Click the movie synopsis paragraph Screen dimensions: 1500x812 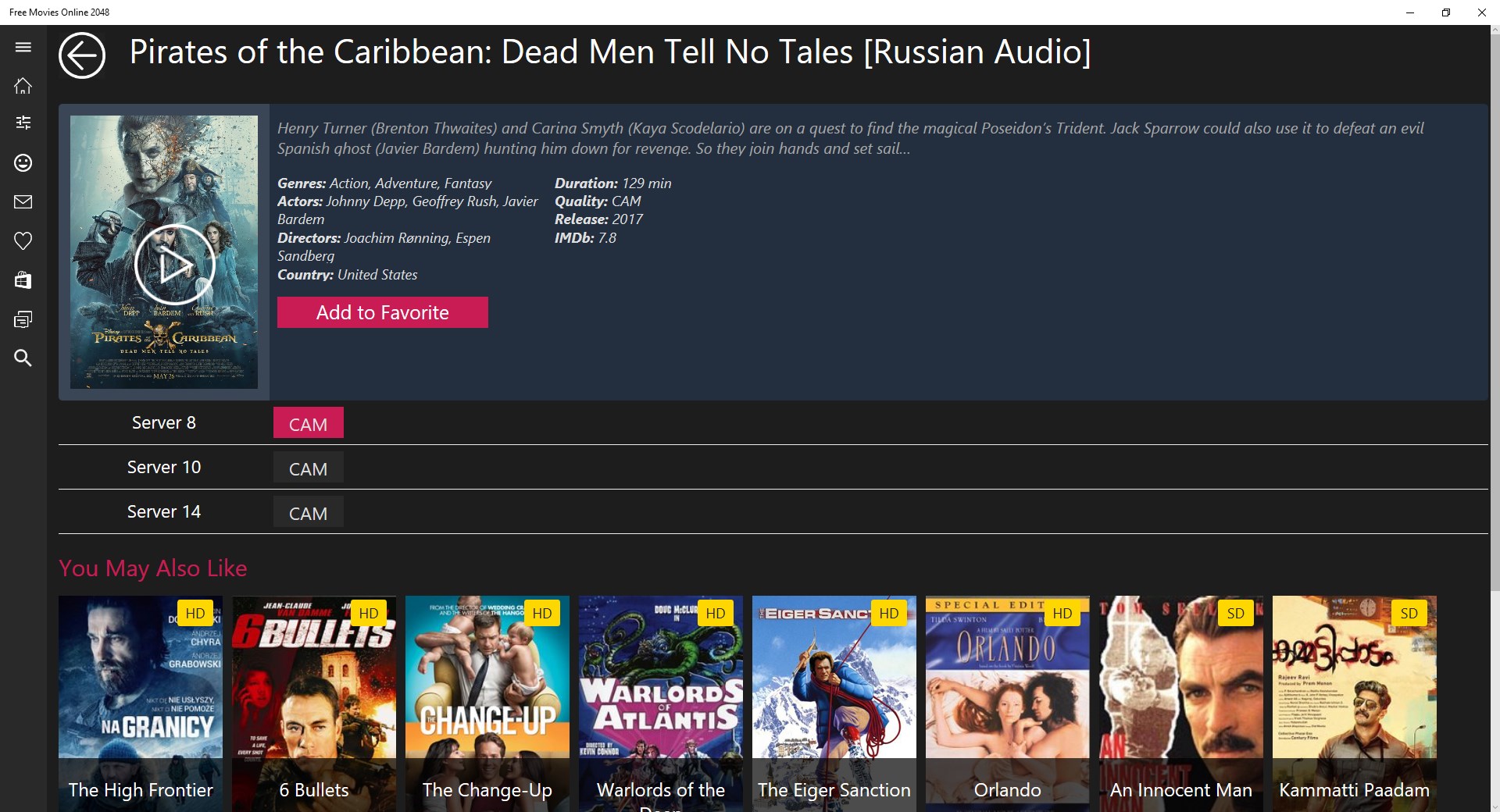click(x=851, y=138)
